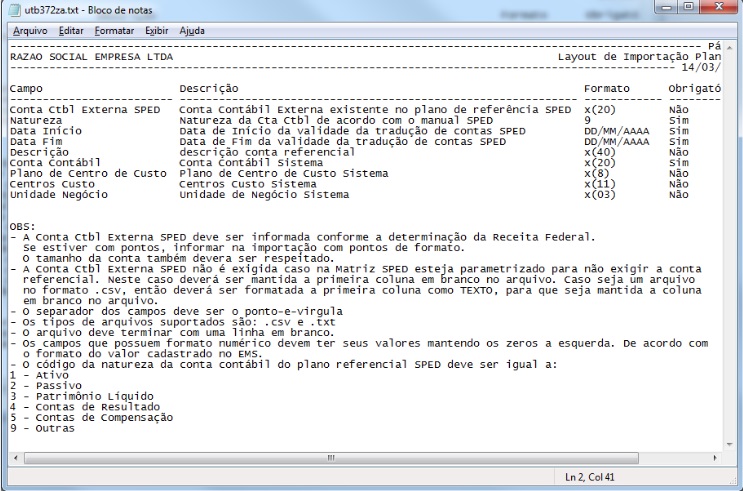Click the Notepad document icon in title bar
Screen dimensions: 743x491
tap(15, 10)
